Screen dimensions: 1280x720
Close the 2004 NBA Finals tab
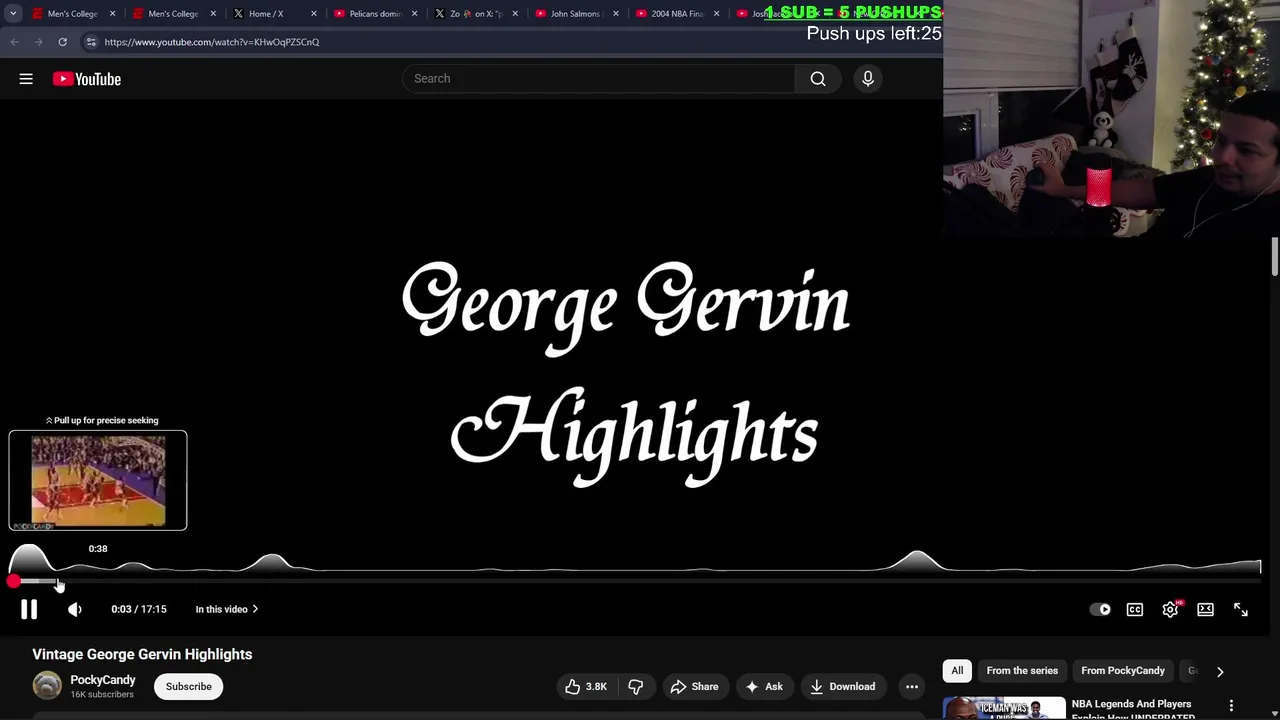(x=716, y=14)
